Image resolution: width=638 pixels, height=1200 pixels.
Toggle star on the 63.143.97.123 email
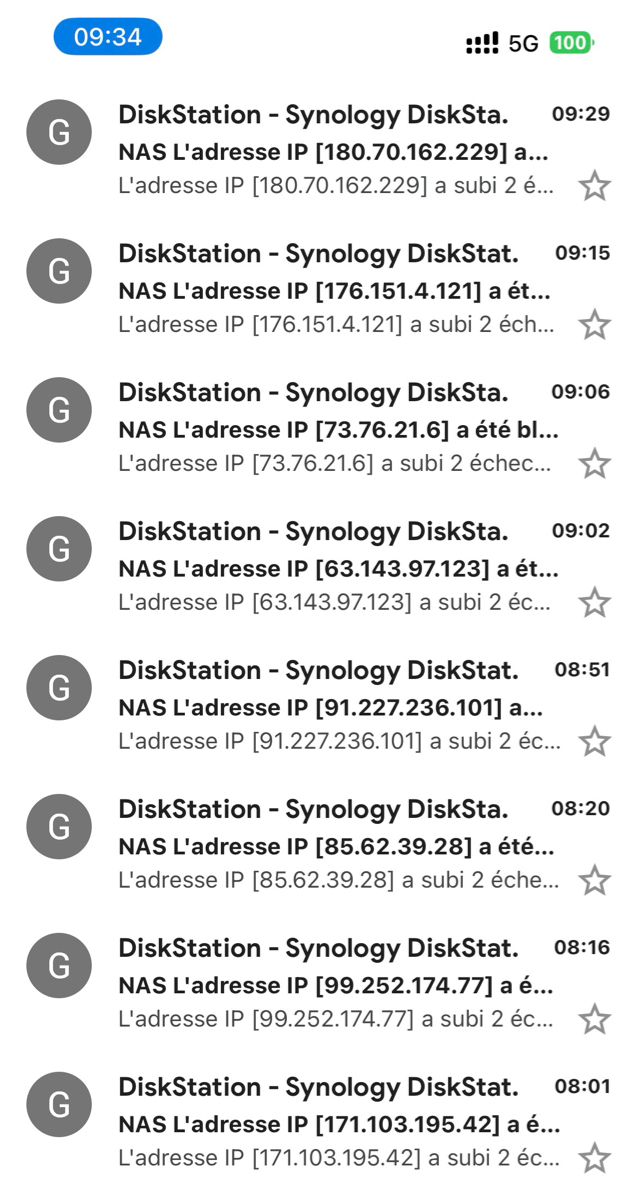tap(595, 603)
